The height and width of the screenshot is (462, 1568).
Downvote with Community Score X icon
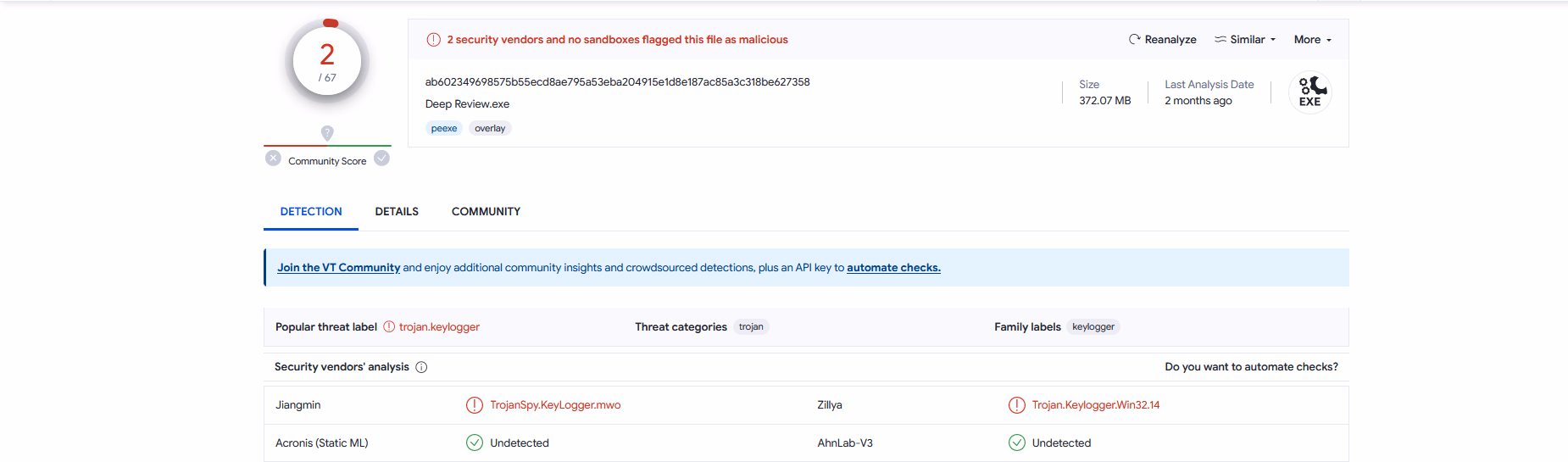tap(273, 158)
